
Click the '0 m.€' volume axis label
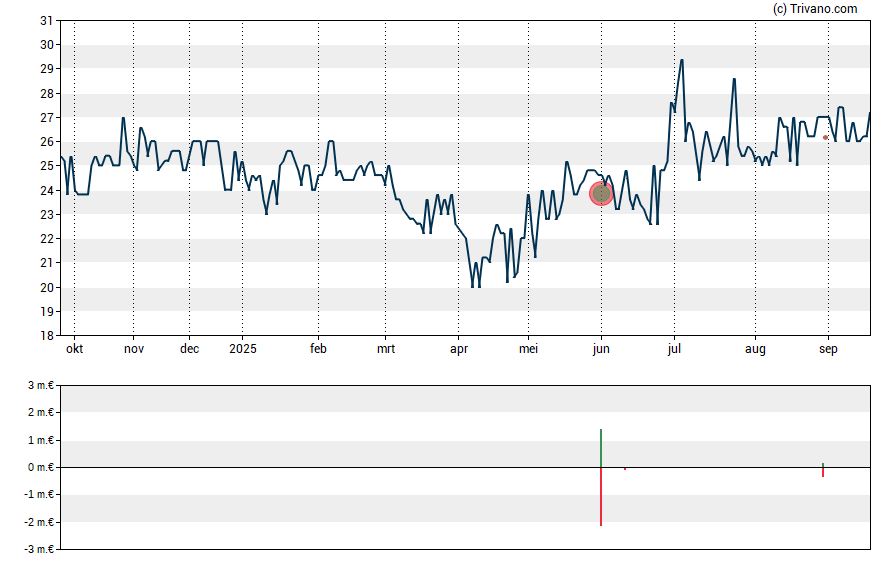point(41,467)
